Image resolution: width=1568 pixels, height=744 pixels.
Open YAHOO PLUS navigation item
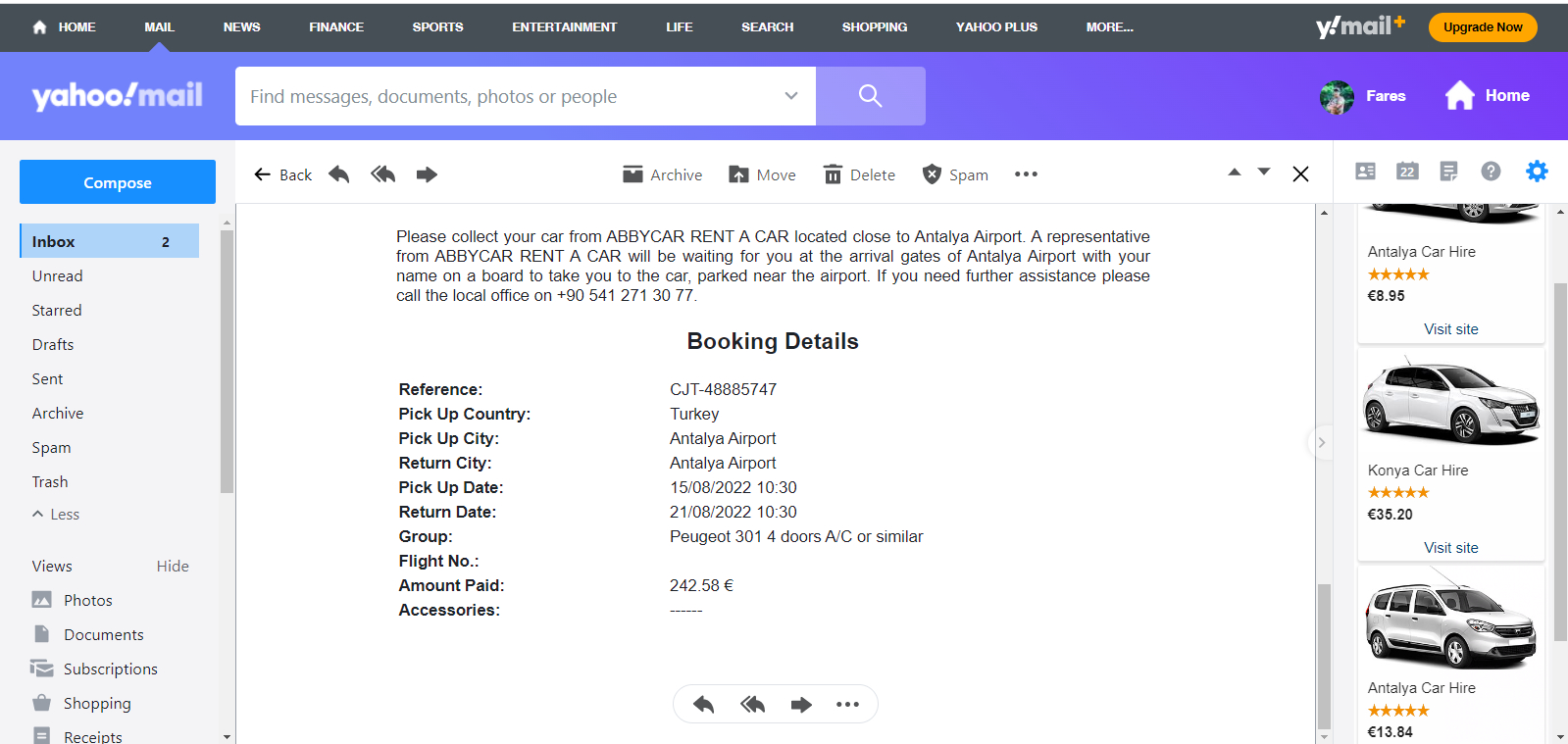tap(996, 27)
